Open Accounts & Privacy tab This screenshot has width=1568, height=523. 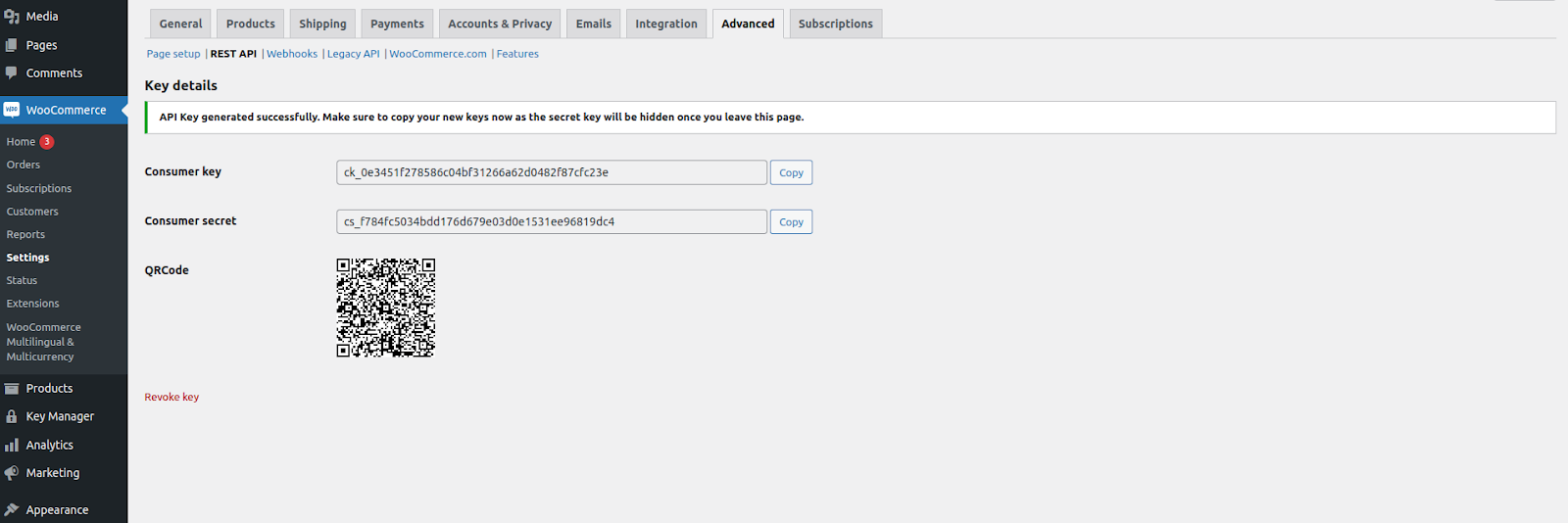[x=500, y=24]
